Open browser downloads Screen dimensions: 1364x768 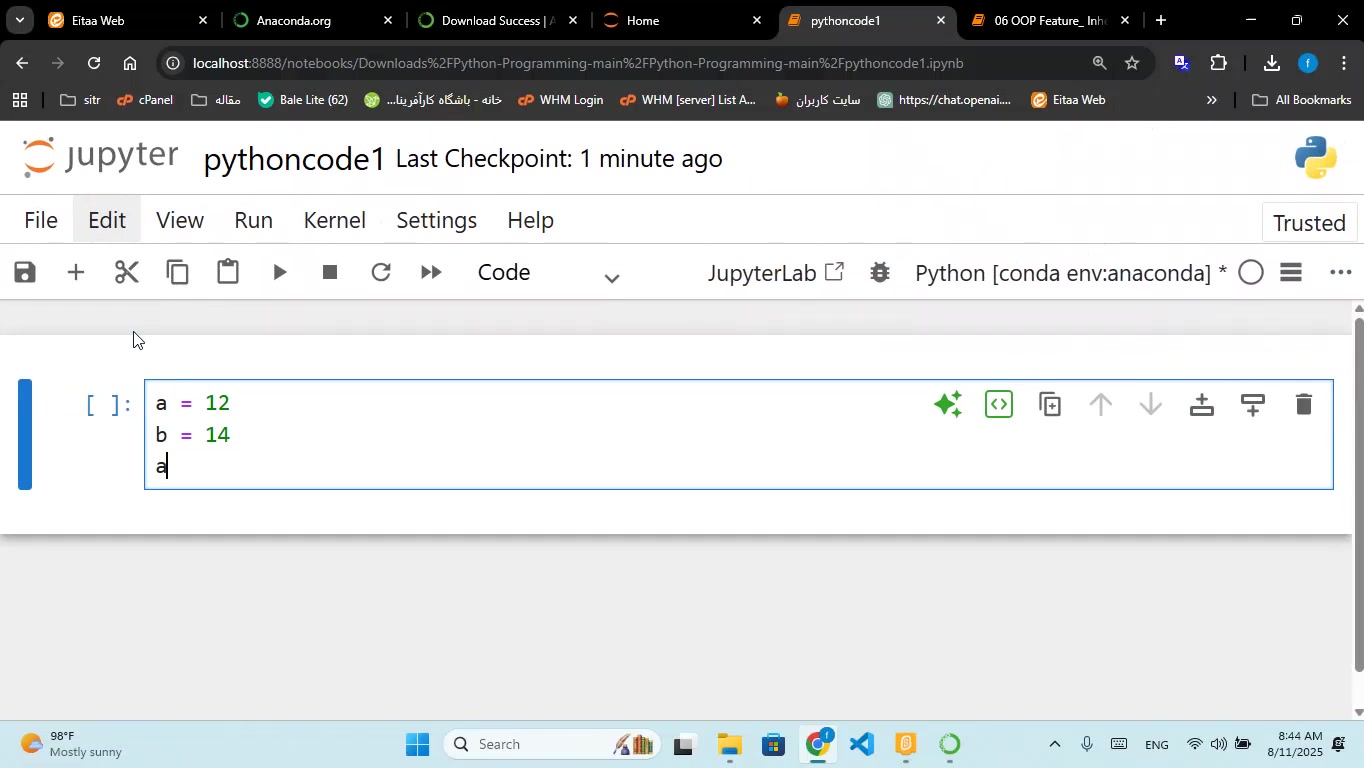tap(1271, 63)
